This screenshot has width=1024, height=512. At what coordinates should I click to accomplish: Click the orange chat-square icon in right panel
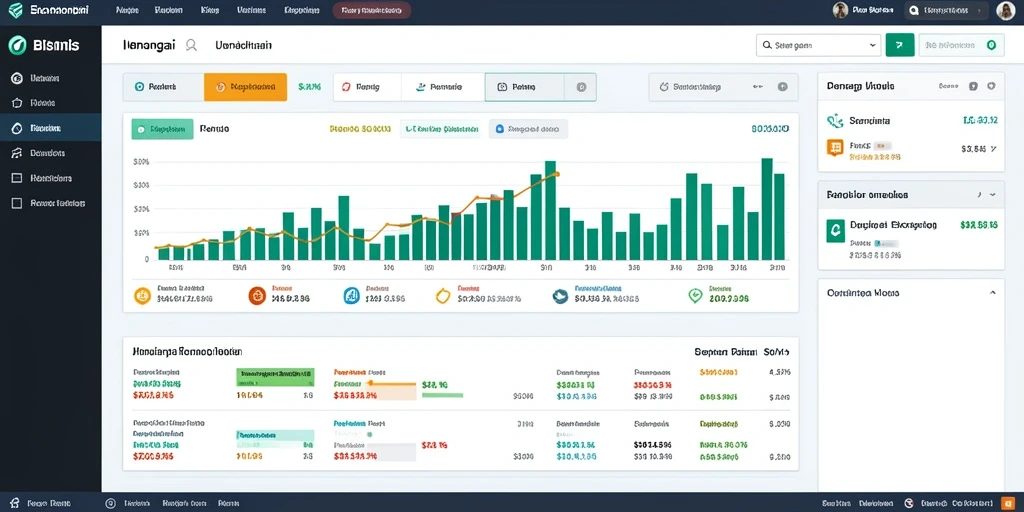click(835, 148)
